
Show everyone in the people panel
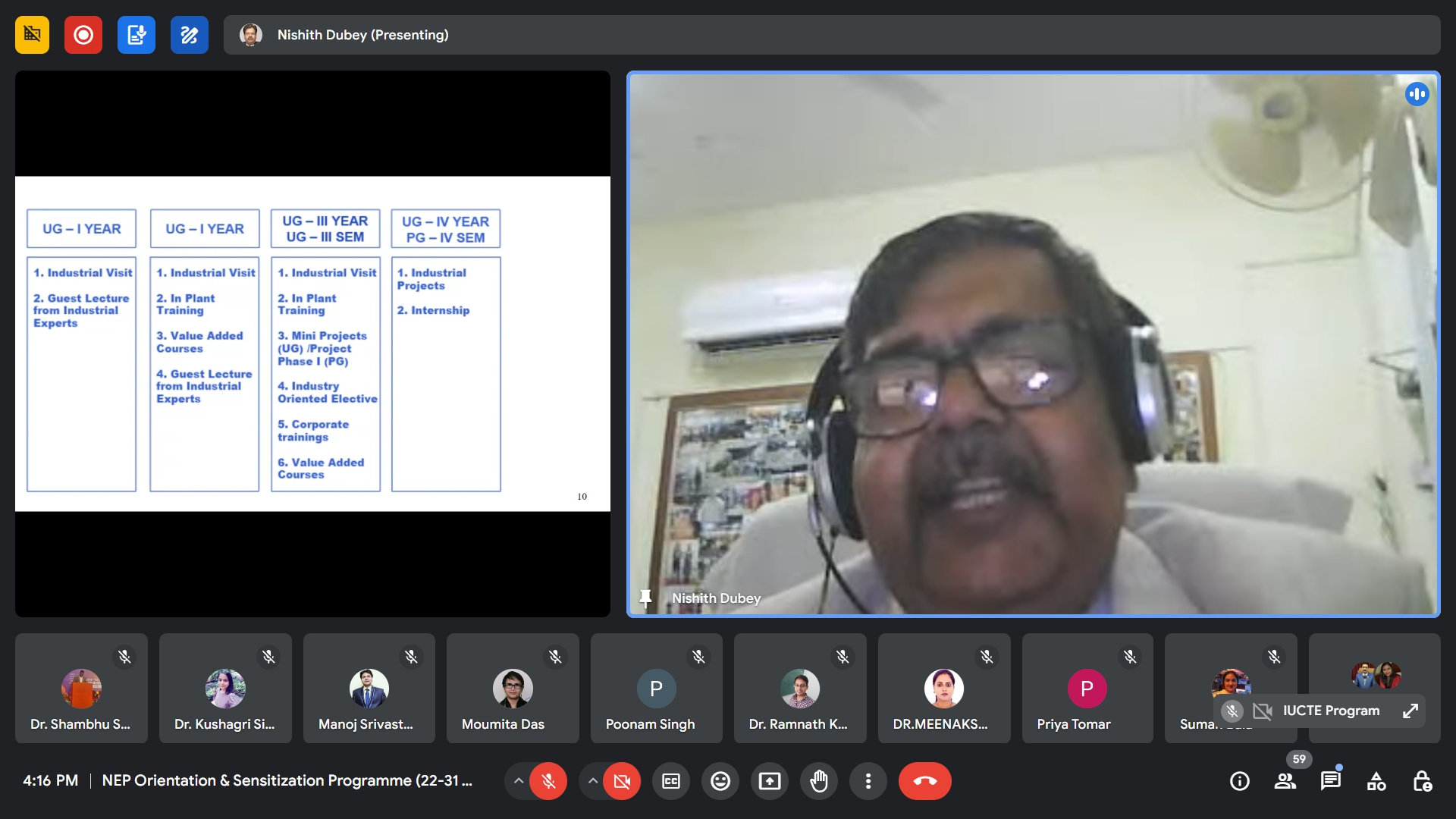click(x=1285, y=781)
